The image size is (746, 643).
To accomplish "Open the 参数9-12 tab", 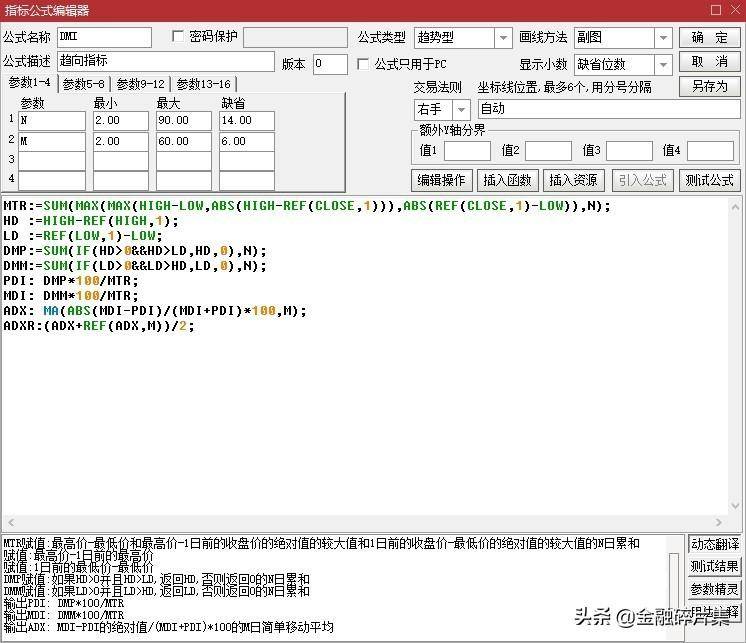I will click(141, 84).
